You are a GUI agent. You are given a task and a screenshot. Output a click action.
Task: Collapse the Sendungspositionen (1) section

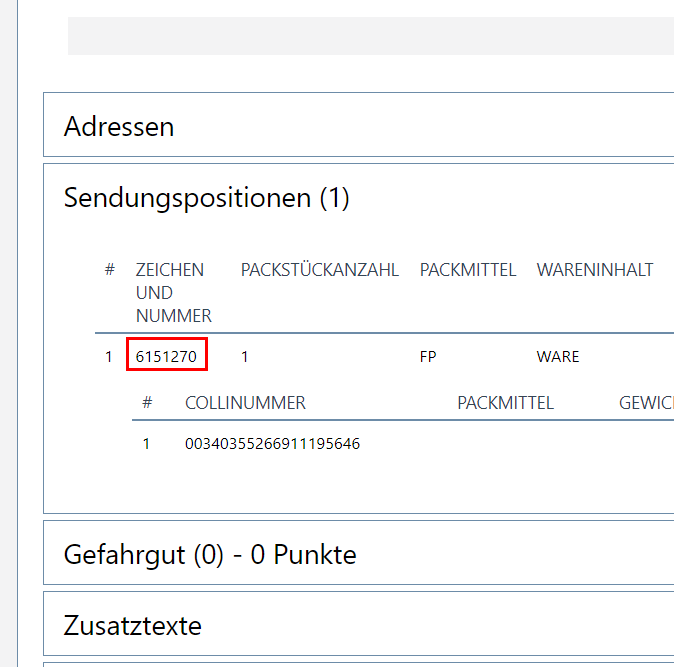206,198
